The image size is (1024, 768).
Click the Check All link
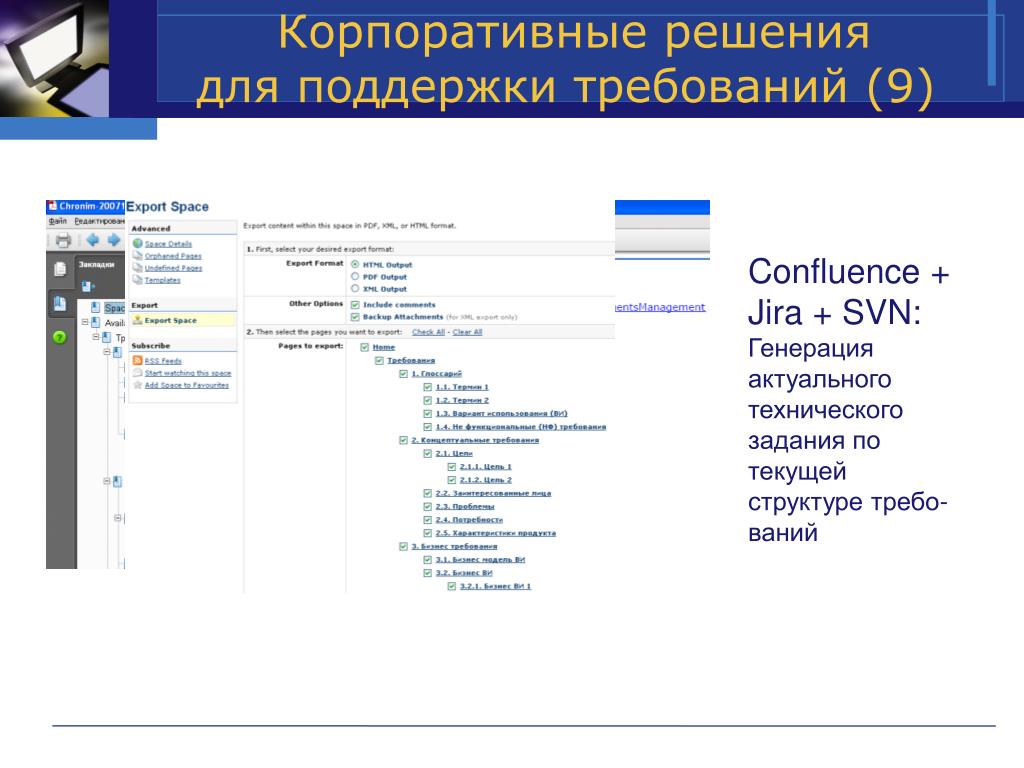[428, 332]
